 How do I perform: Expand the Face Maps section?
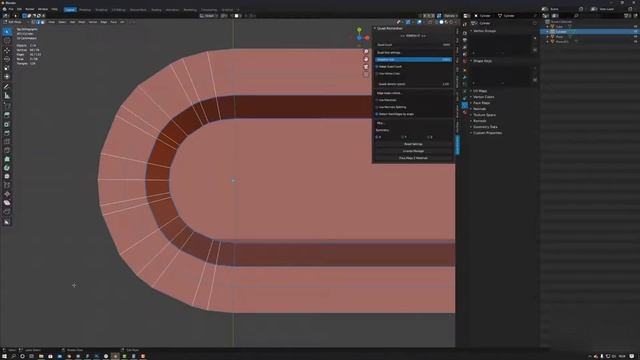coord(471,103)
